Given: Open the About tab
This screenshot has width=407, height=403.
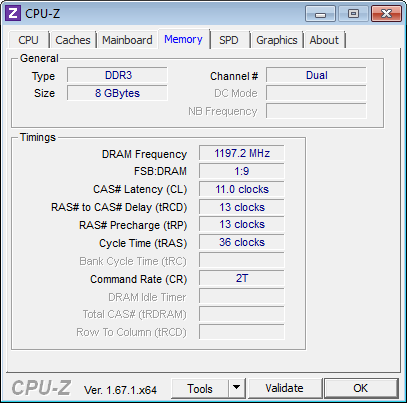Looking at the screenshot, I should [x=324, y=40].
